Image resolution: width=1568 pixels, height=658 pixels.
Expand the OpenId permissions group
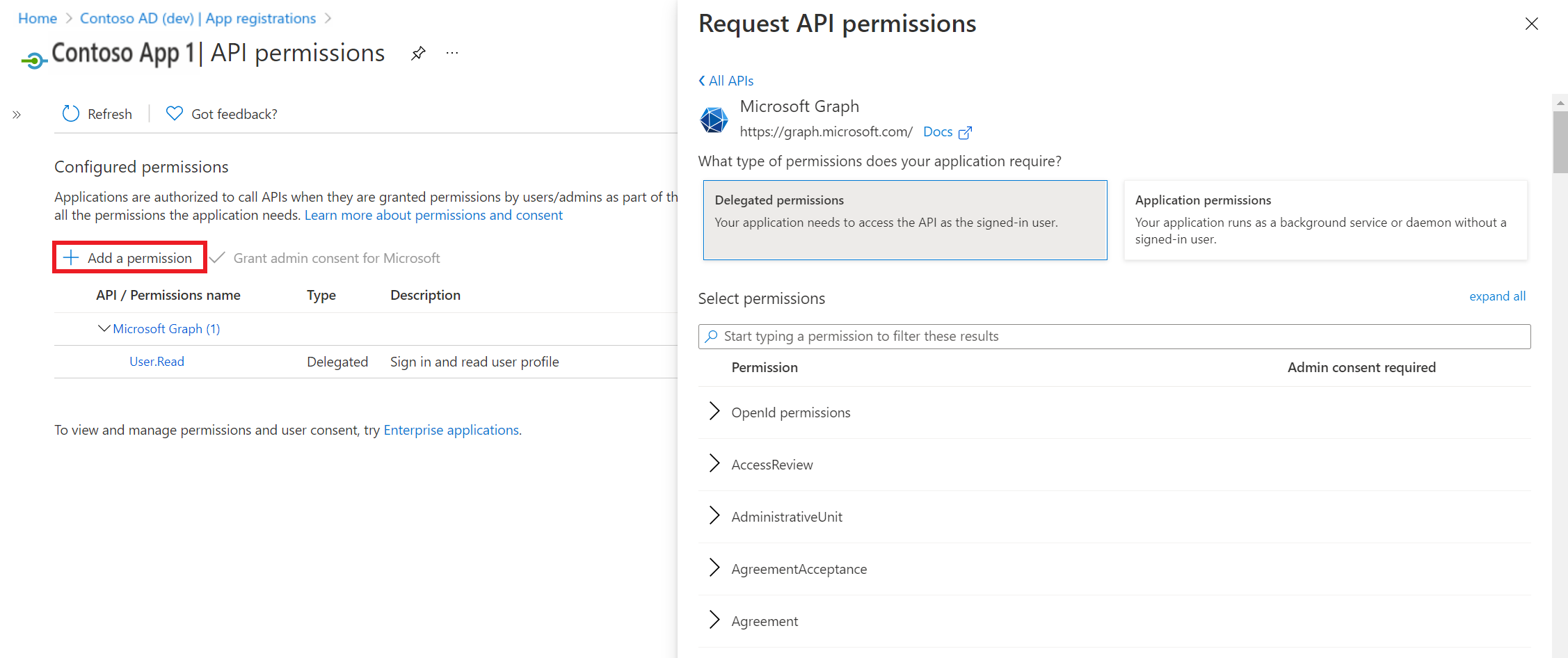coord(714,412)
